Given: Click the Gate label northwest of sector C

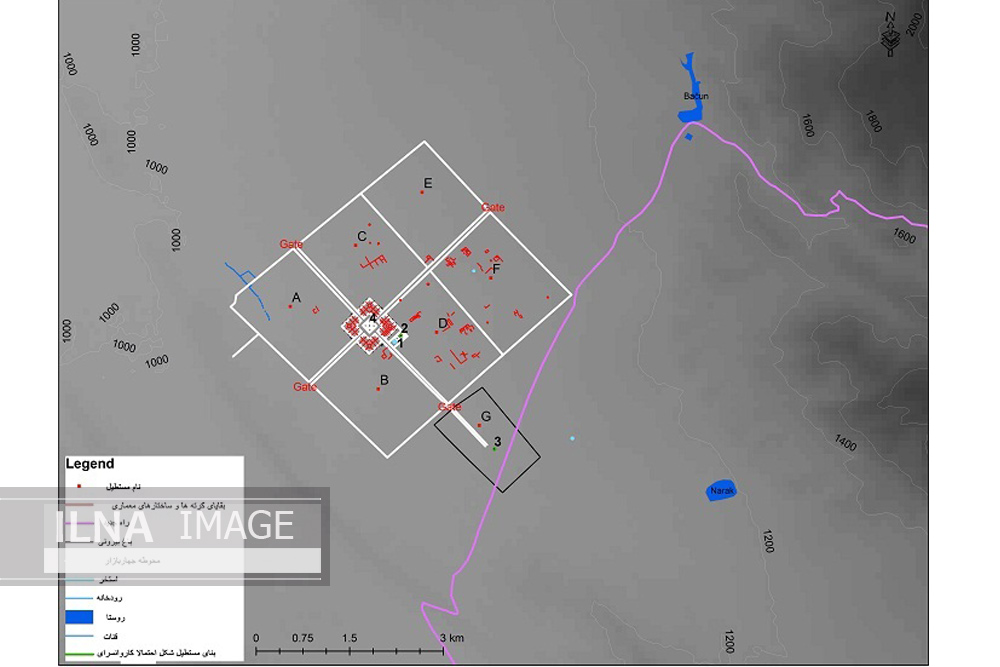Looking at the screenshot, I should pyautogui.click(x=291, y=245).
